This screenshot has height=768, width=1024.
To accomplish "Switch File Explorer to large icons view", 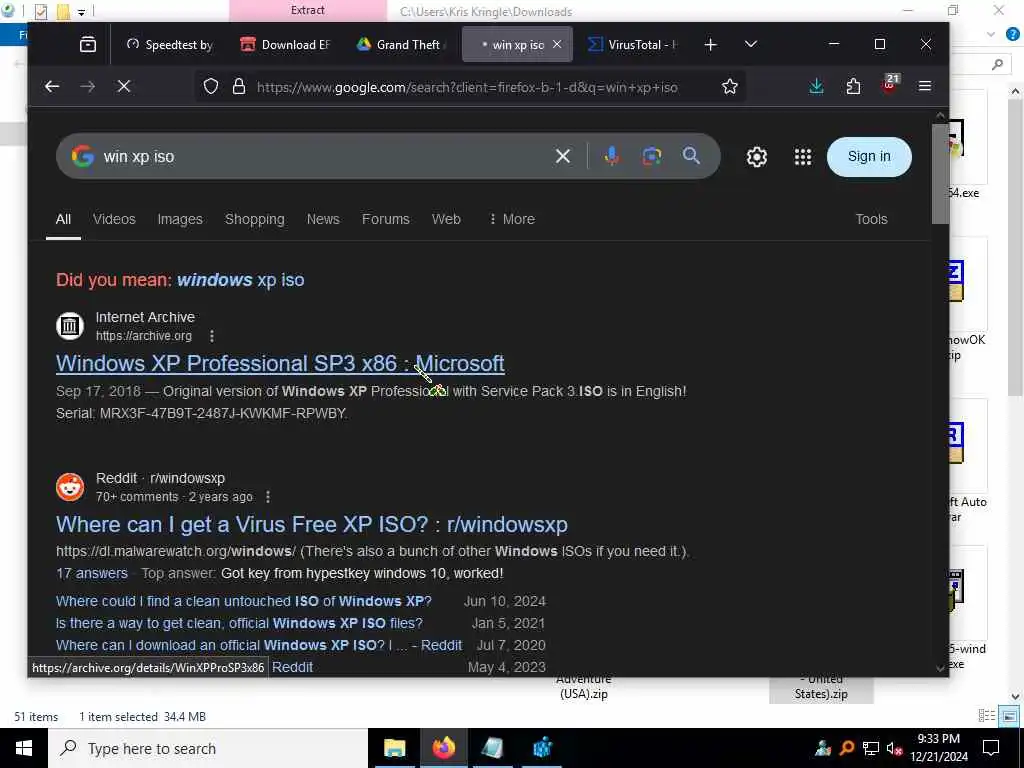I will (1009, 716).
